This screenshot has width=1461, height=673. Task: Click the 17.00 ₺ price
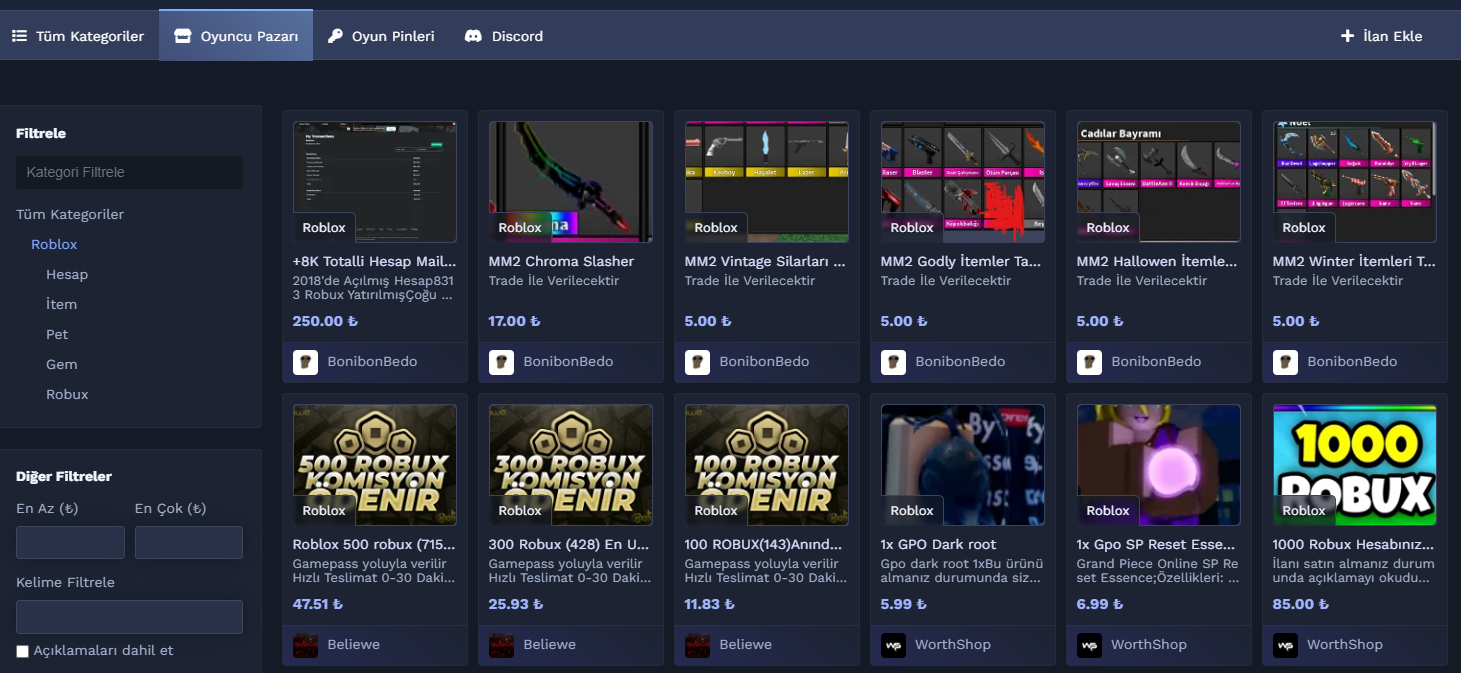click(x=515, y=321)
